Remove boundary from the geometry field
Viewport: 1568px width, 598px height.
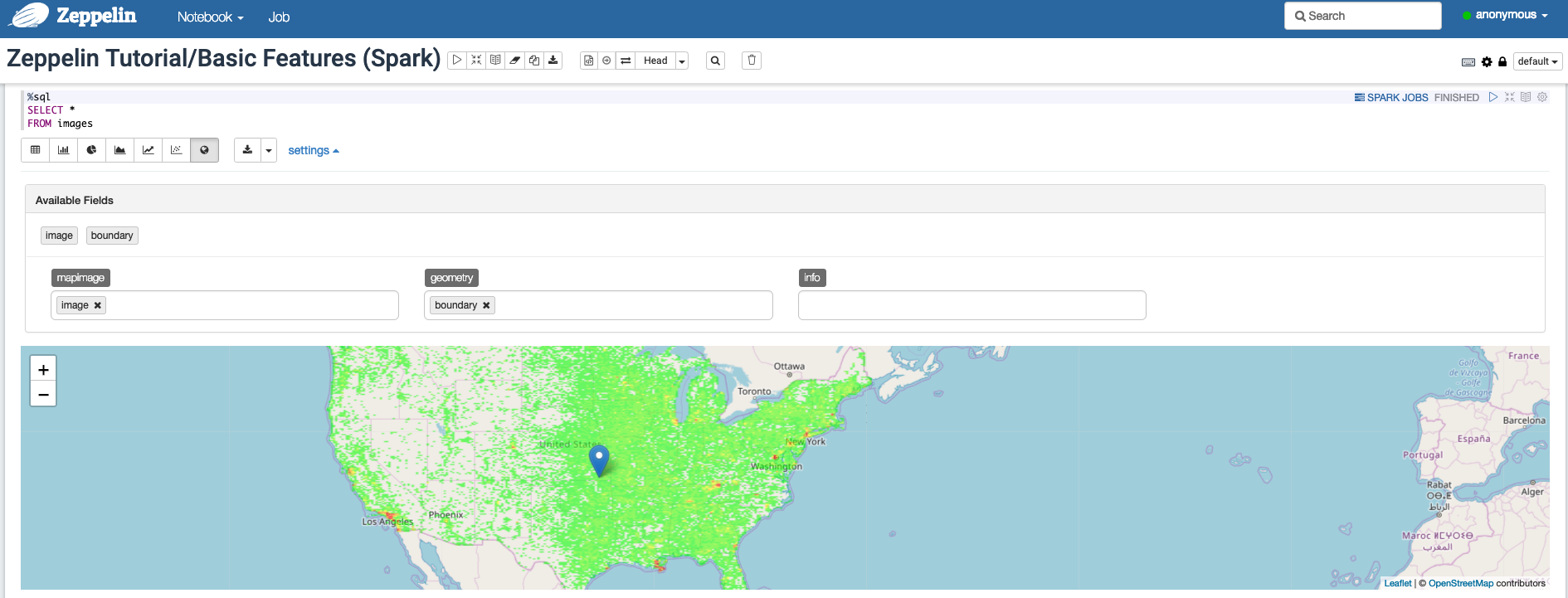[486, 305]
